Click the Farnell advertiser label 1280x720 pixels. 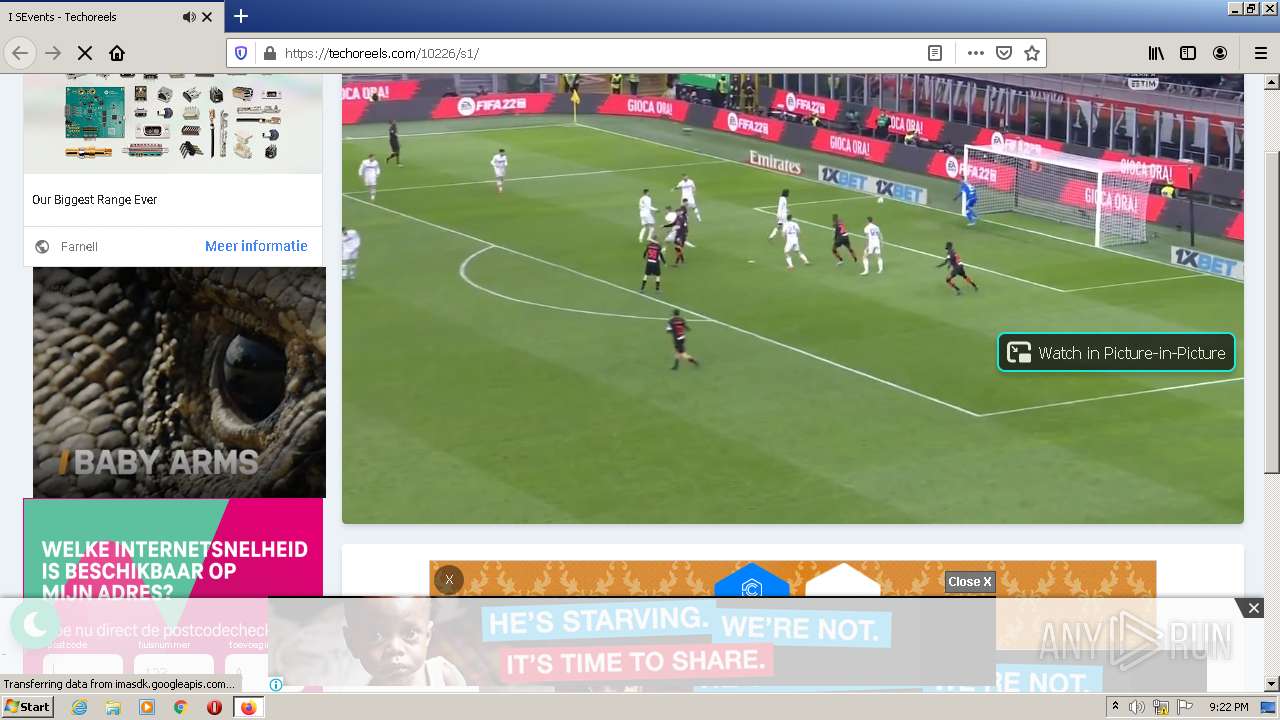pyautogui.click(x=79, y=246)
